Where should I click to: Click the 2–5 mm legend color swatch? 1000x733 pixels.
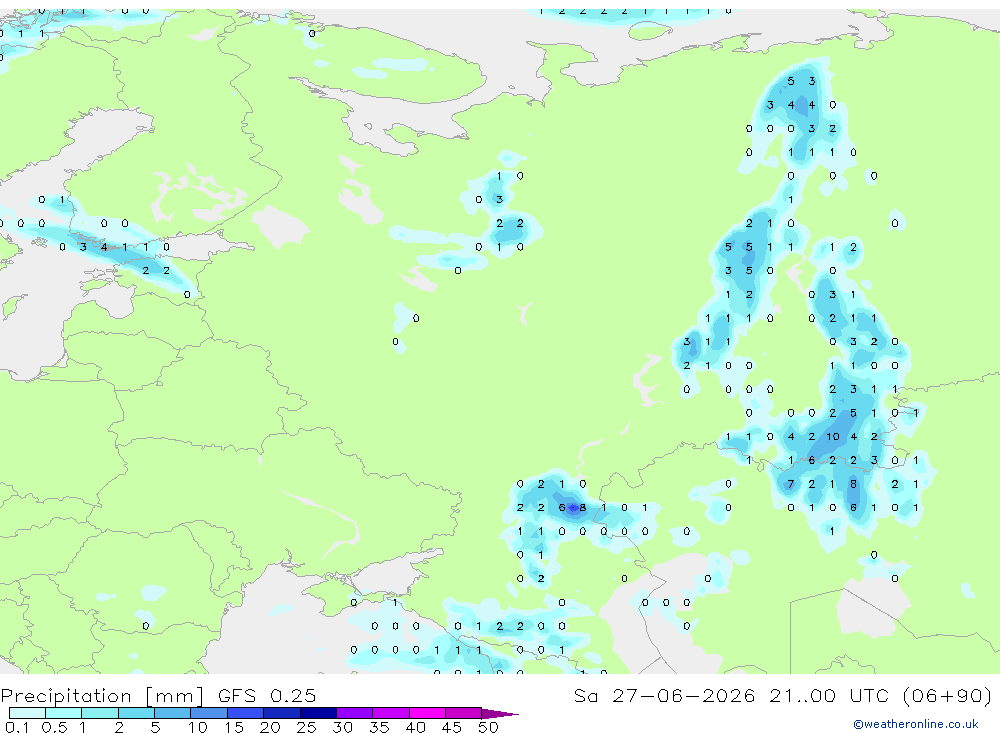pos(136,713)
